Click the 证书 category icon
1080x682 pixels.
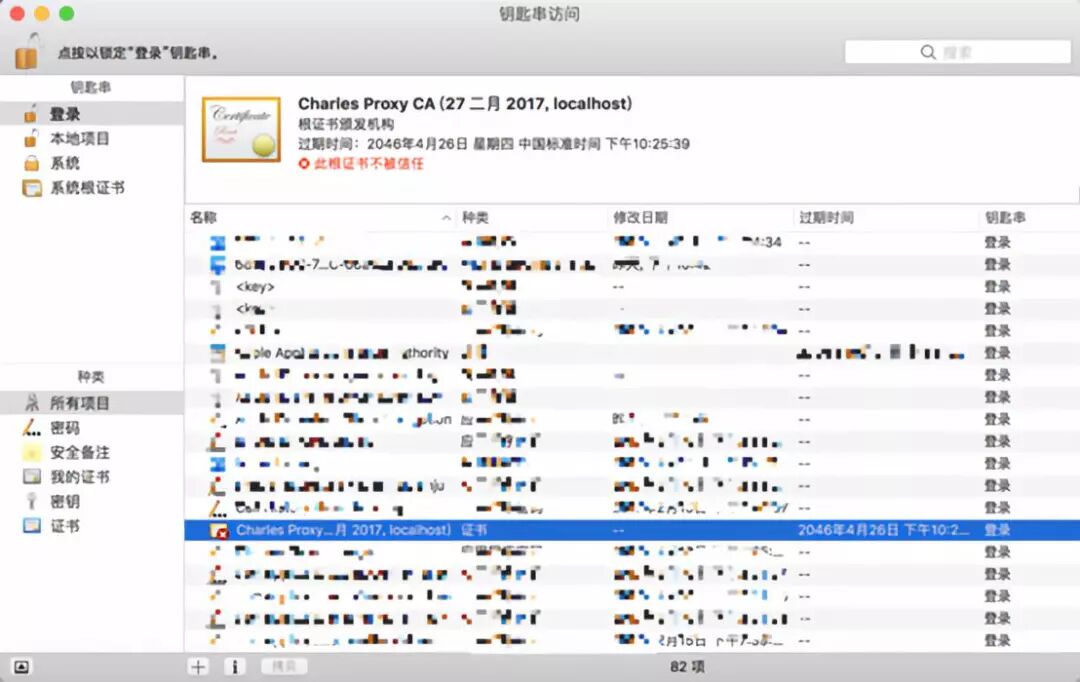(x=32, y=526)
